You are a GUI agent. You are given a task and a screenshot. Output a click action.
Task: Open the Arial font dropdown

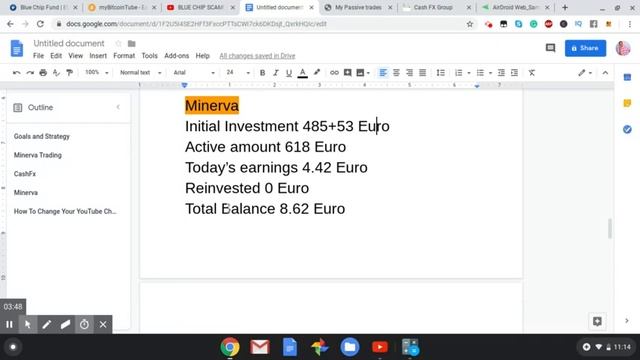pyautogui.click(x=194, y=72)
